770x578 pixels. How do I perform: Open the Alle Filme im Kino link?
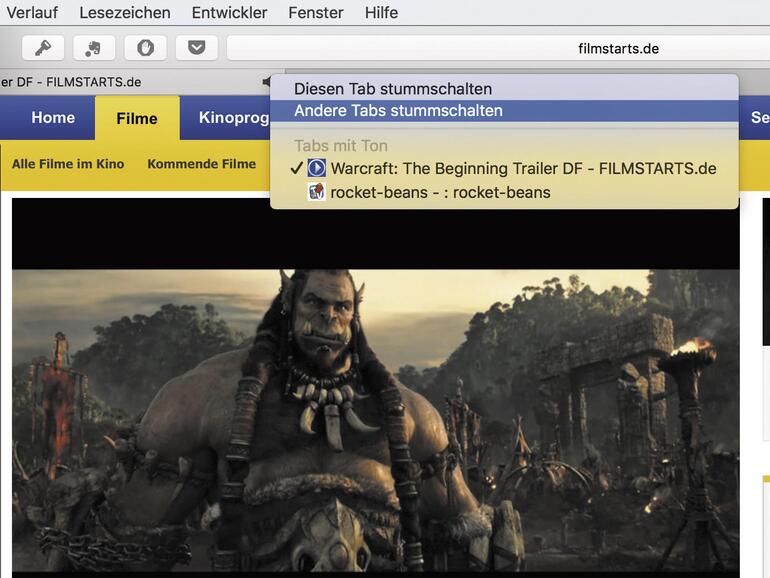[68, 164]
